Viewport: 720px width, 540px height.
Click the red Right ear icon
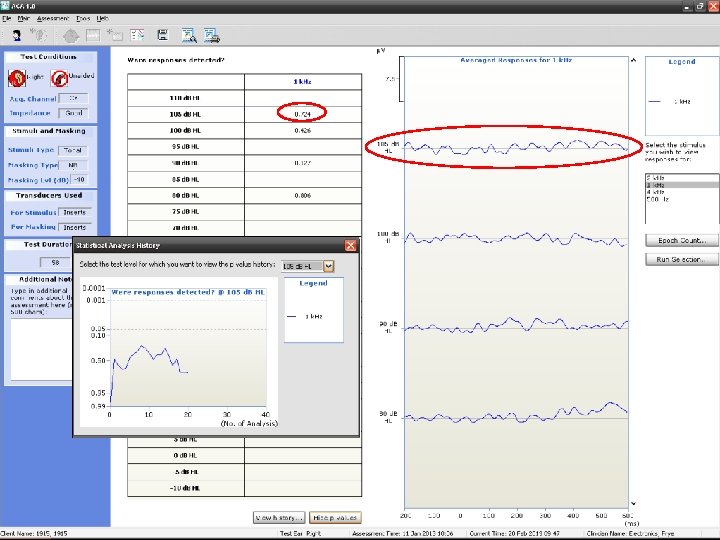(x=17, y=78)
